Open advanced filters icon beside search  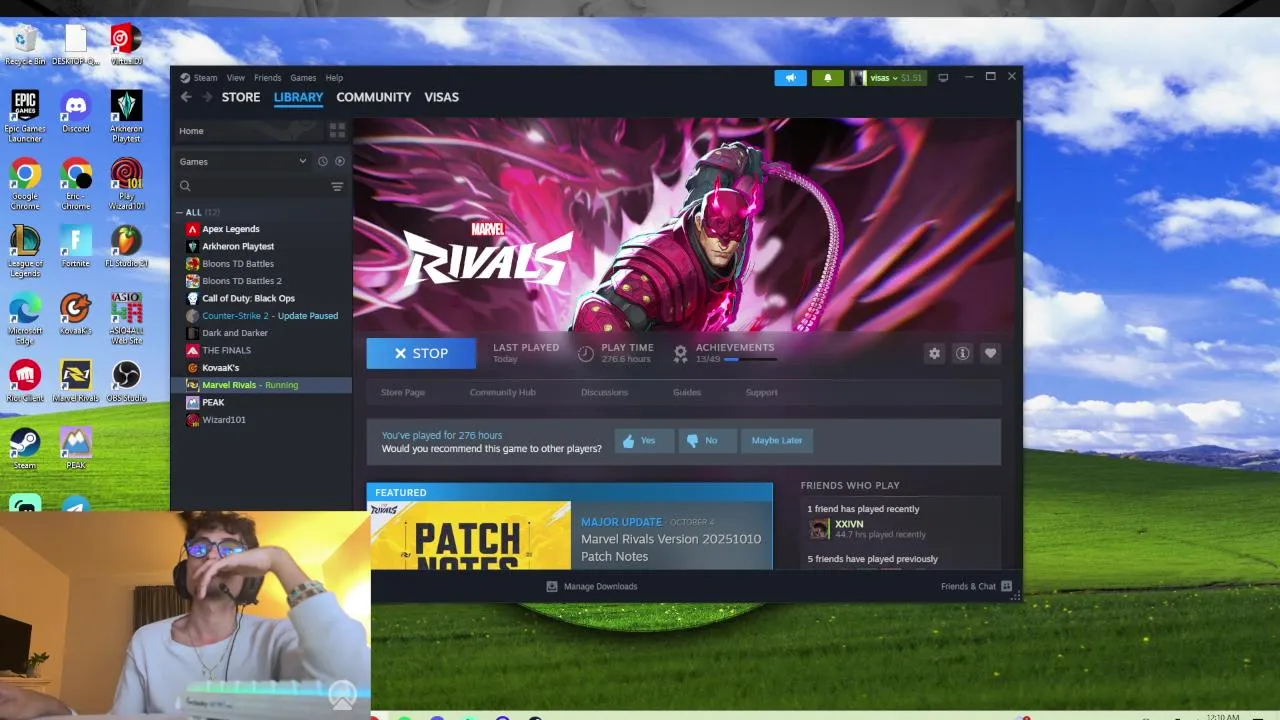(x=337, y=186)
